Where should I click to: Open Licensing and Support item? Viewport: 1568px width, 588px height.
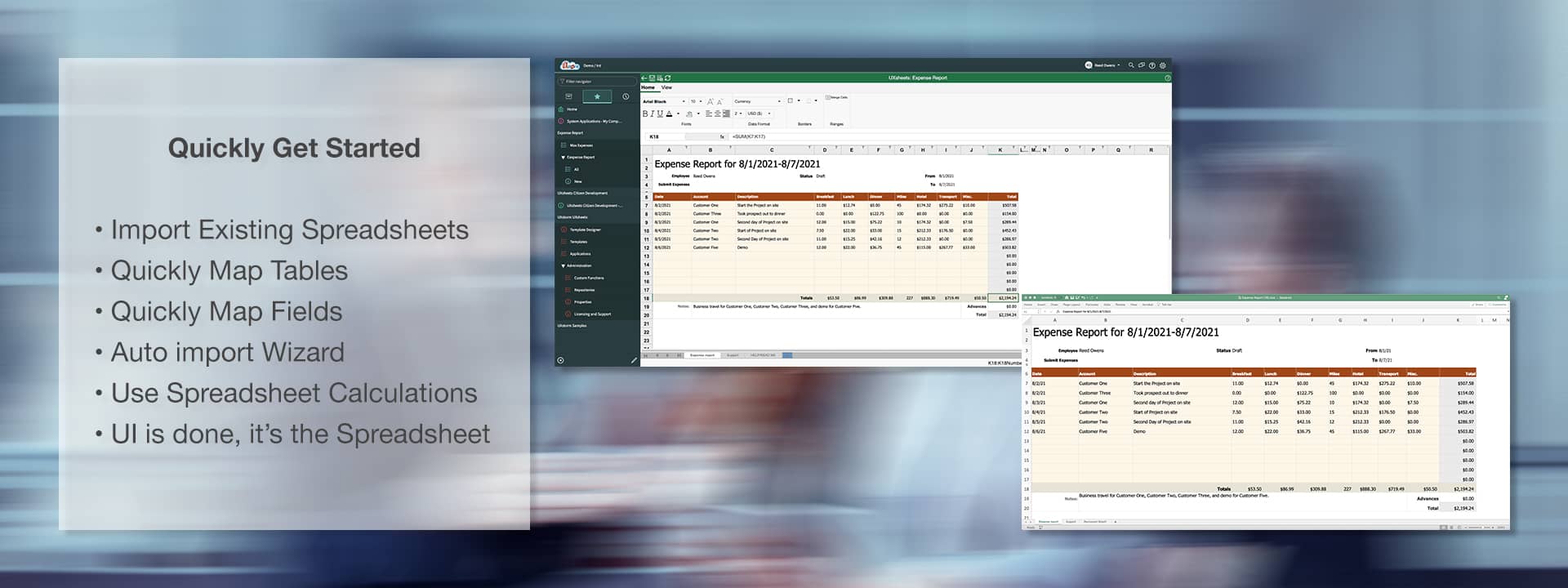tap(592, 314)
